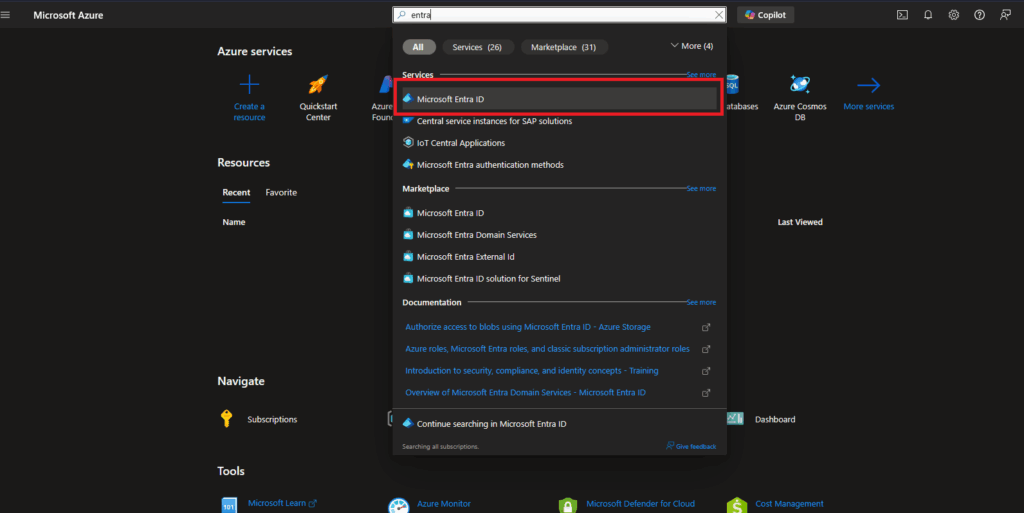Click the Give feedback link

[695, 446]
